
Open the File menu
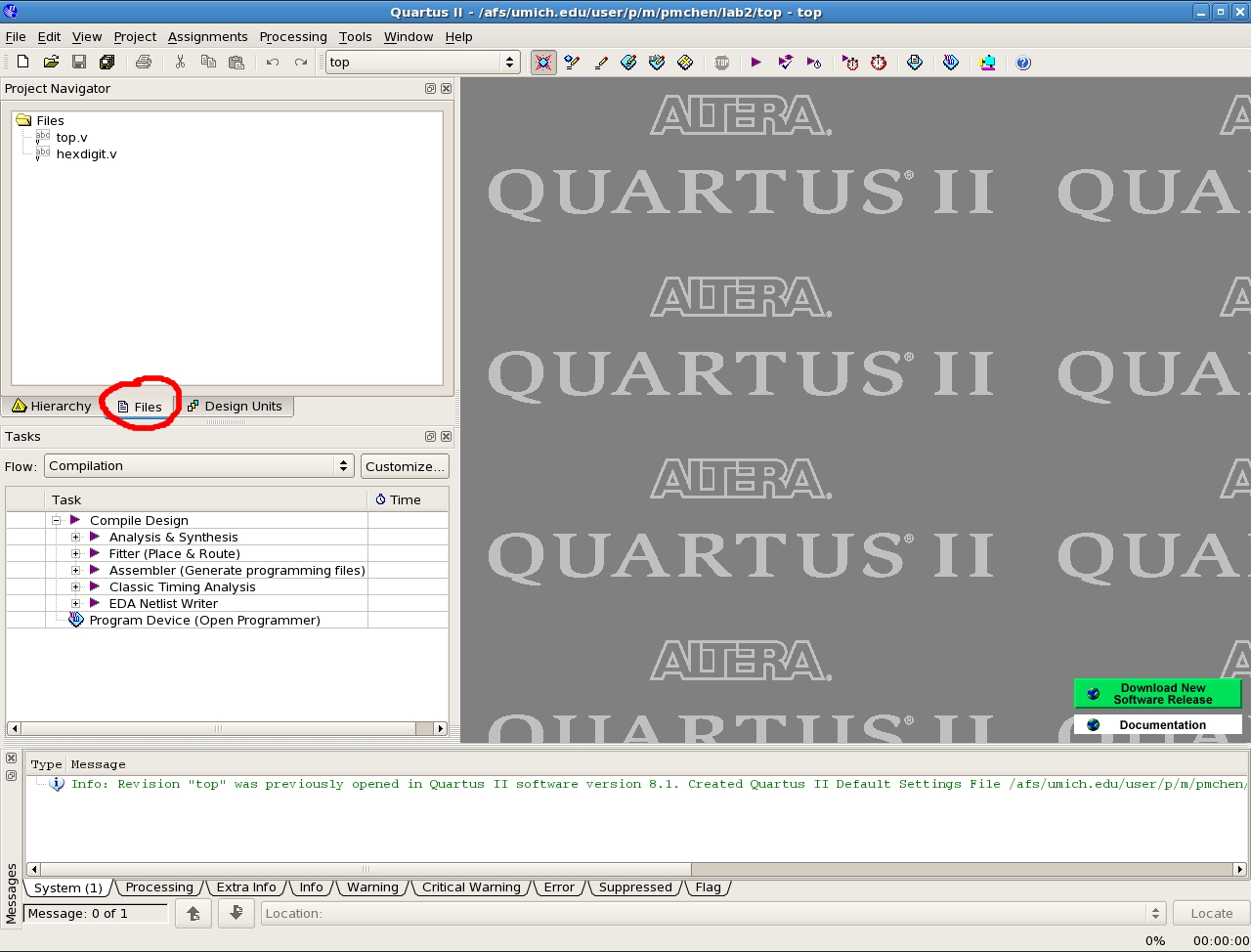coord(16,36)
